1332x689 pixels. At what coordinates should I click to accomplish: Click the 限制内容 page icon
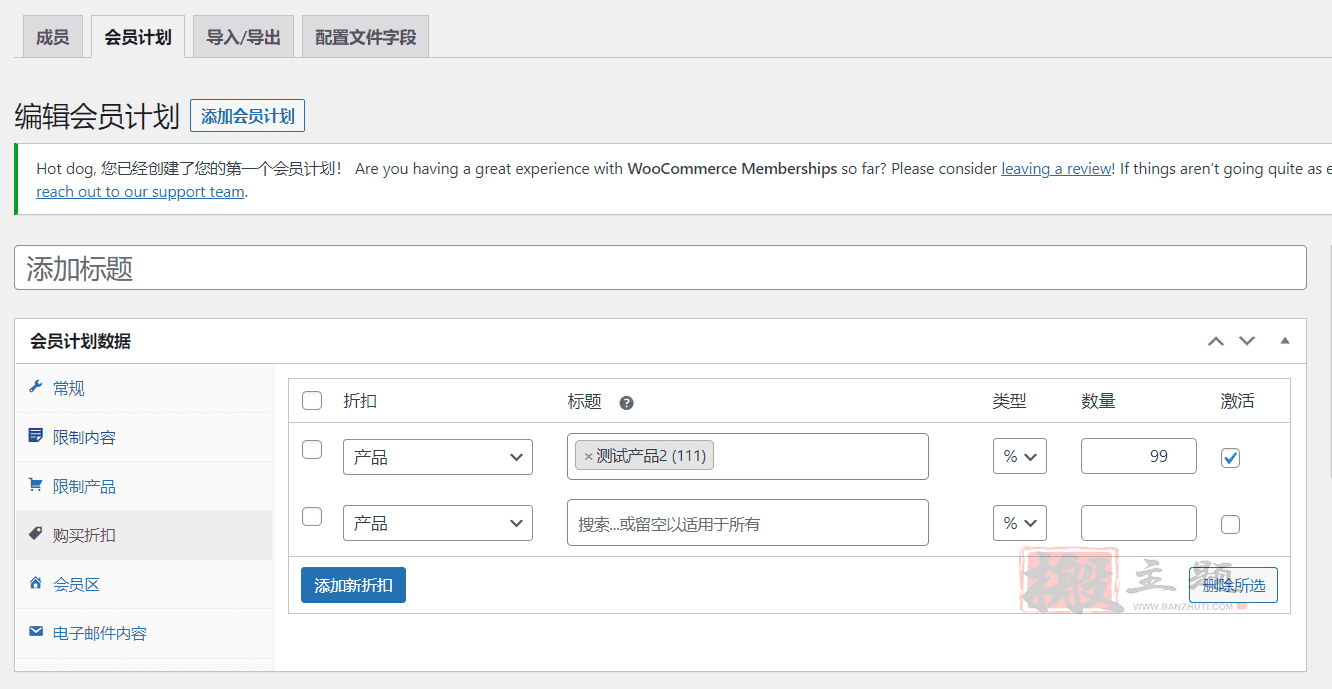pos(36,436)
